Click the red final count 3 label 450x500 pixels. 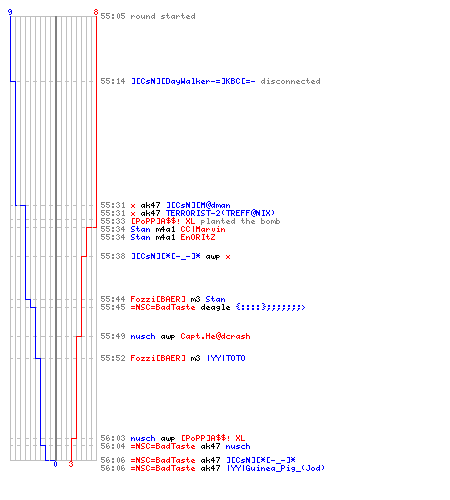(71, 464)
